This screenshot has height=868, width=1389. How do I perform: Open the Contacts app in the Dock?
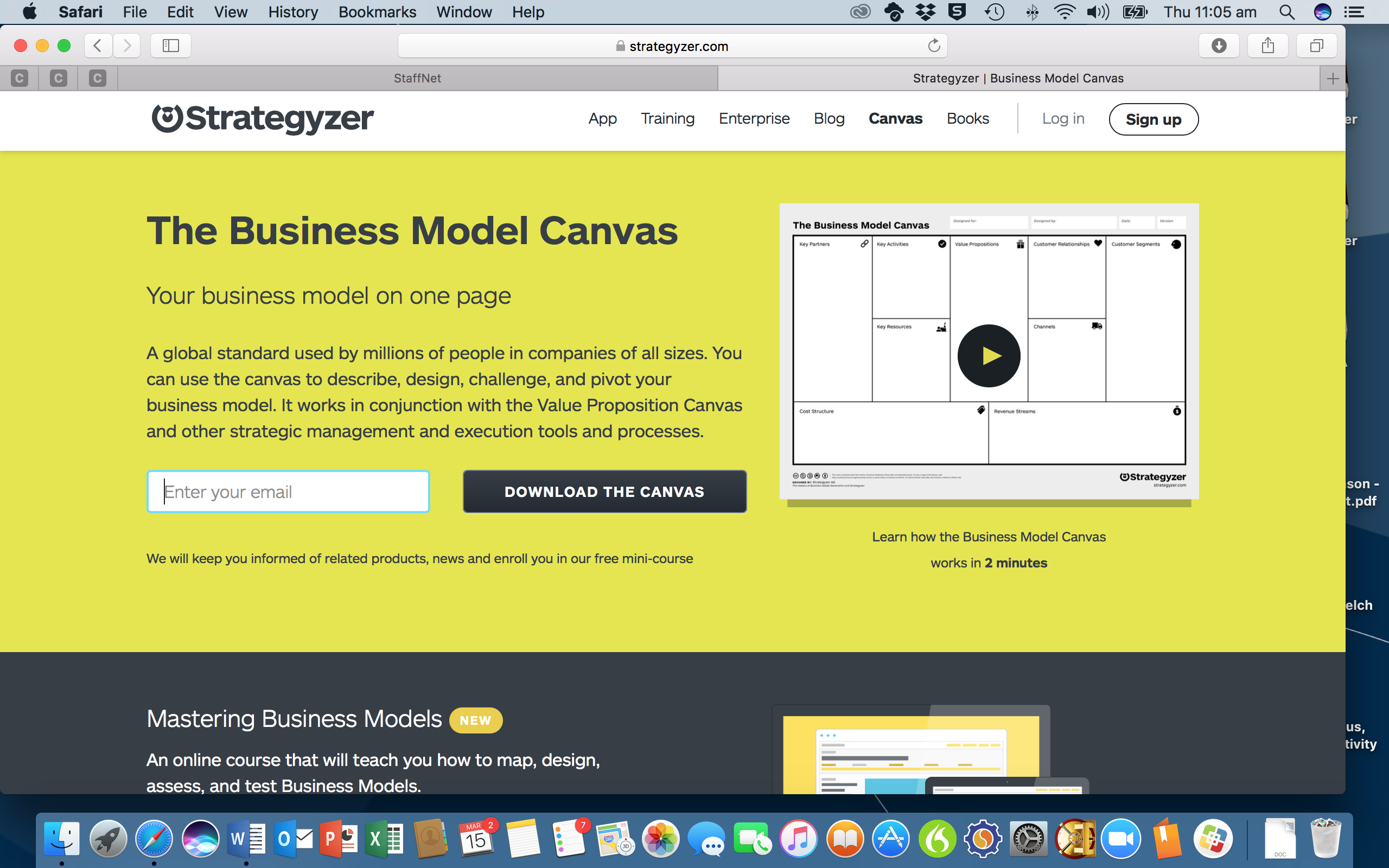pos(430,838)
